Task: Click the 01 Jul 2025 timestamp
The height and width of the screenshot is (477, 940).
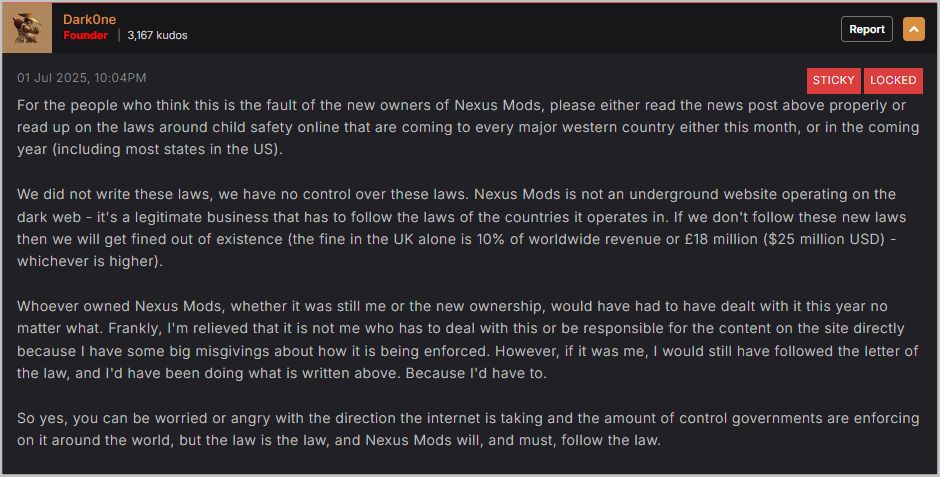Action: pyautogui.click(x=82, y=77)
